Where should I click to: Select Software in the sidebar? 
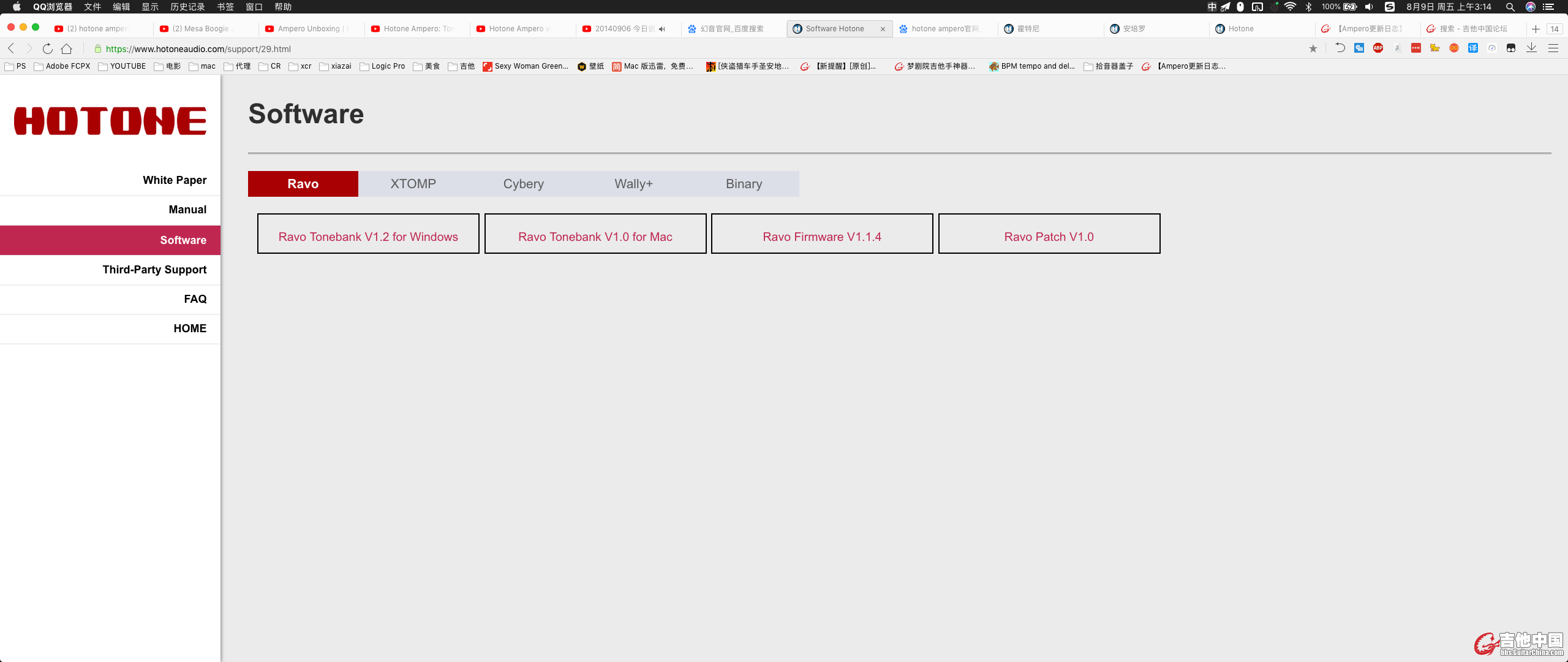[110, 240]
